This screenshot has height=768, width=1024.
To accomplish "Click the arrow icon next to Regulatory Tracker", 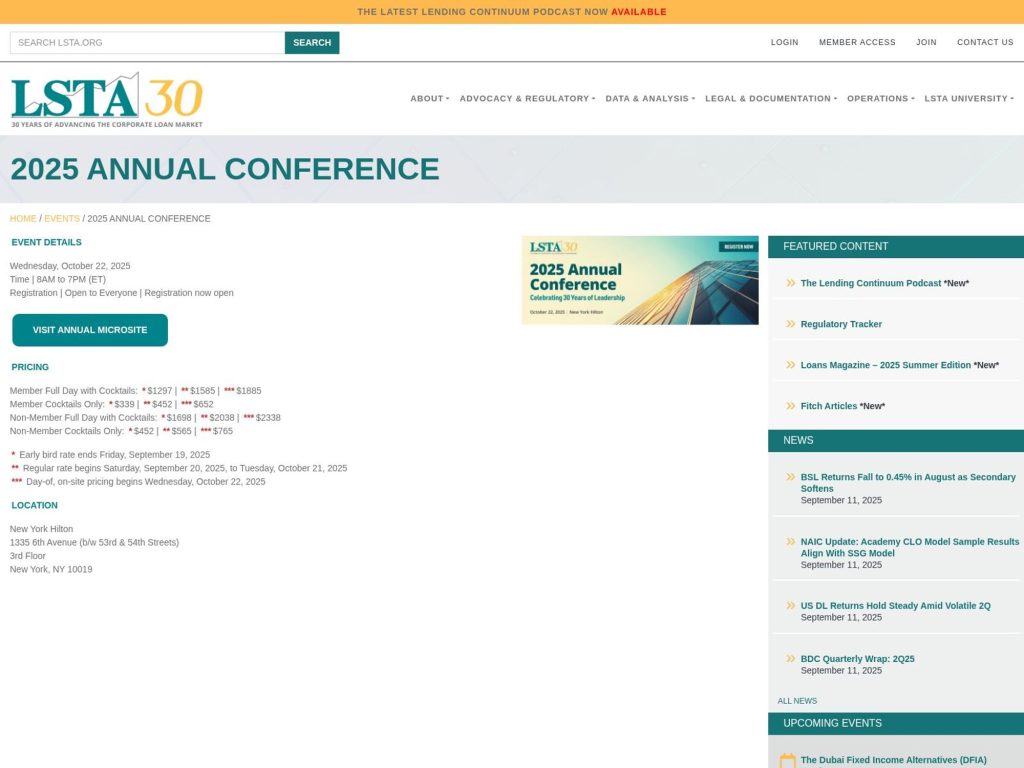I will (789, 324).
